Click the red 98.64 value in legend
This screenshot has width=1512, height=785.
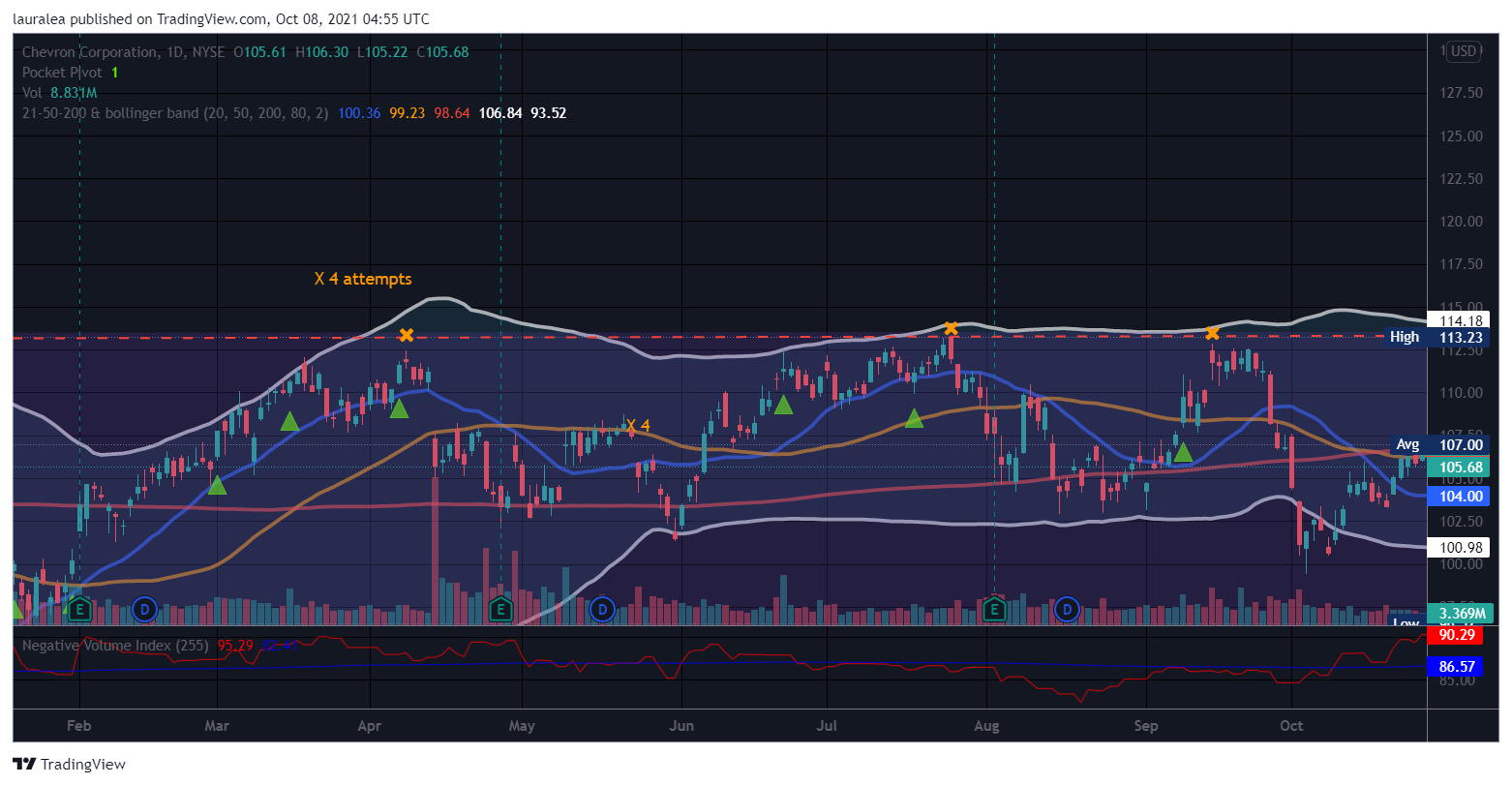[452, 113]
